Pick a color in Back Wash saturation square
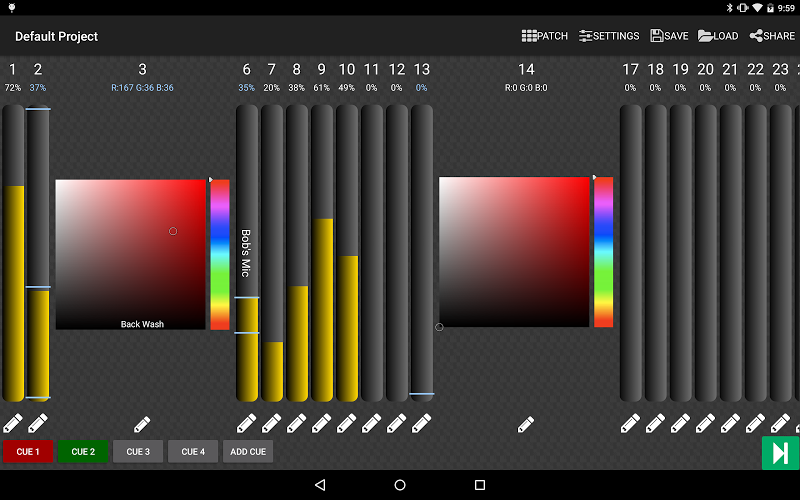This screenshot has width=800, height=500. click(x=131, y=254)
